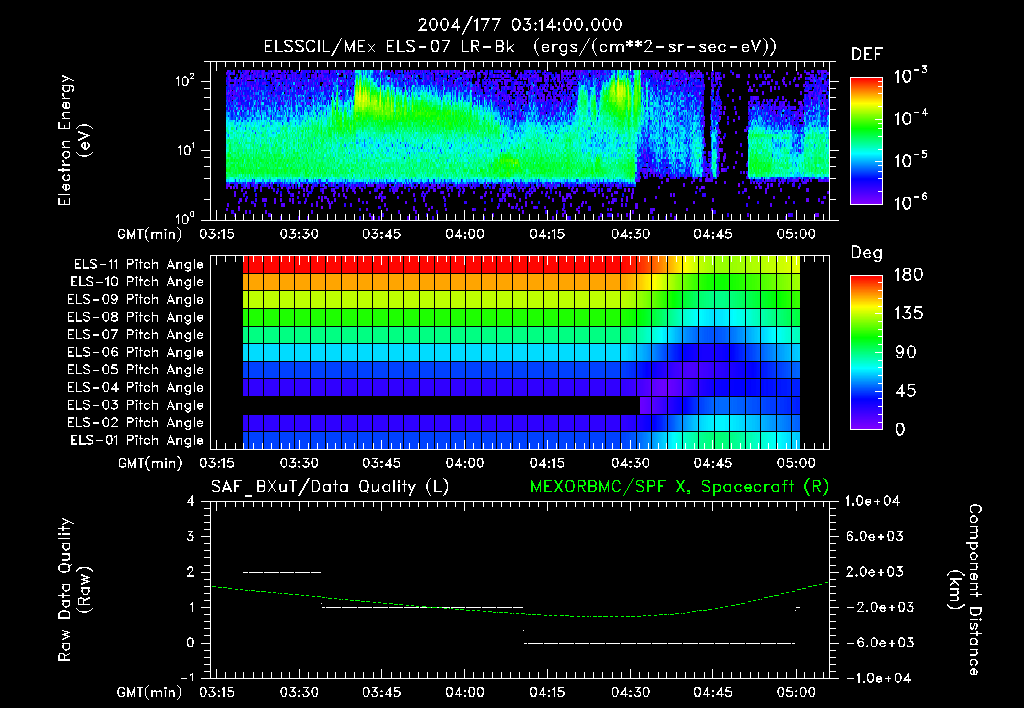
Task: Click 04:00 tick label under spectrogram
Action: click(464, 234)
